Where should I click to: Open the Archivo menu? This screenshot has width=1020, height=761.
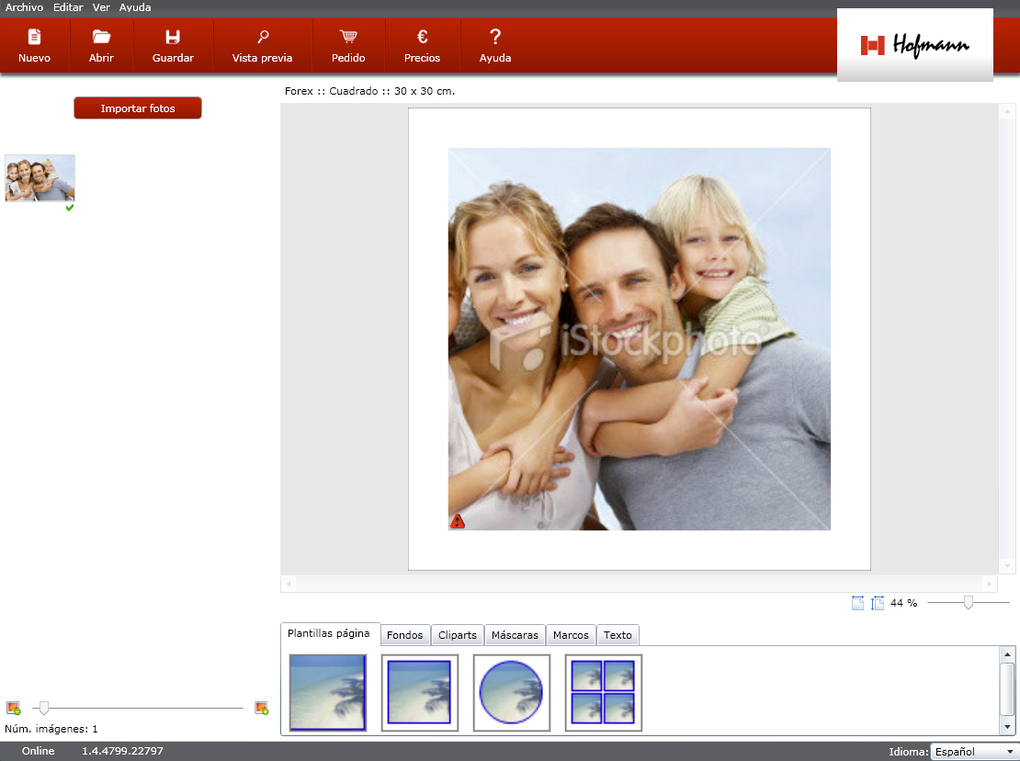[24, 7]
